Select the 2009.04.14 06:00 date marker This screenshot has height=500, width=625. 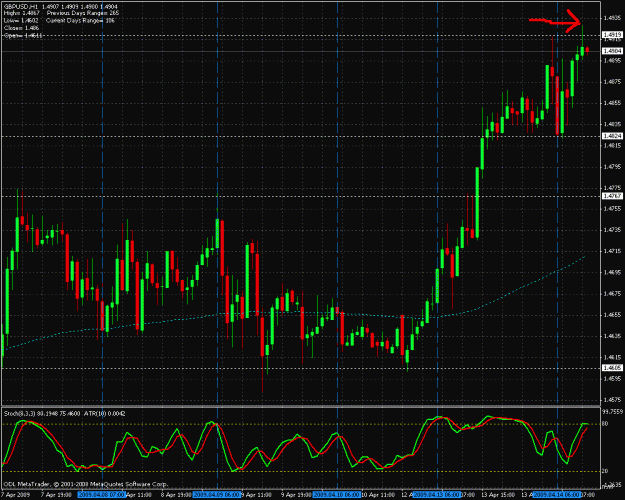pos(557,495)
